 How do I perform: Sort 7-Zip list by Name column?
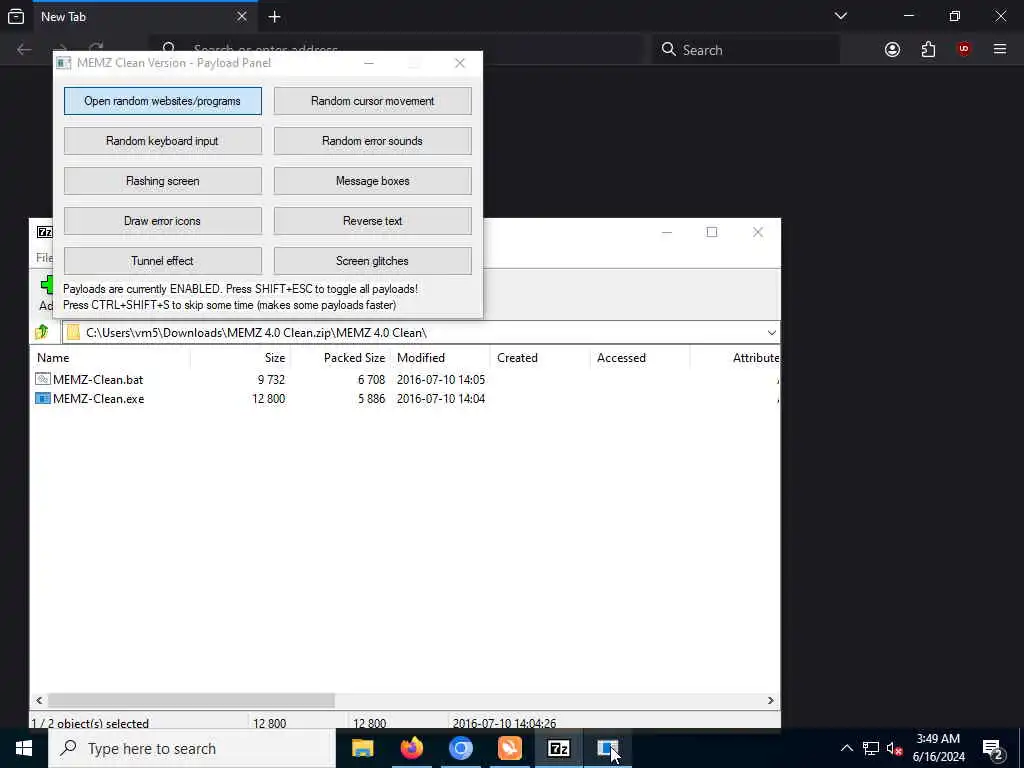pyautogui.click(x=110, y=358)
